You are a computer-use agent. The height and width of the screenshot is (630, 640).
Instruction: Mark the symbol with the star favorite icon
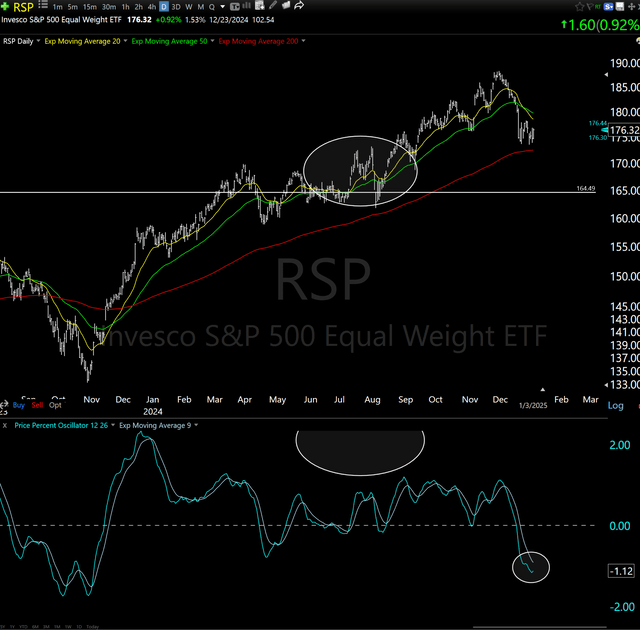[579, 7]
